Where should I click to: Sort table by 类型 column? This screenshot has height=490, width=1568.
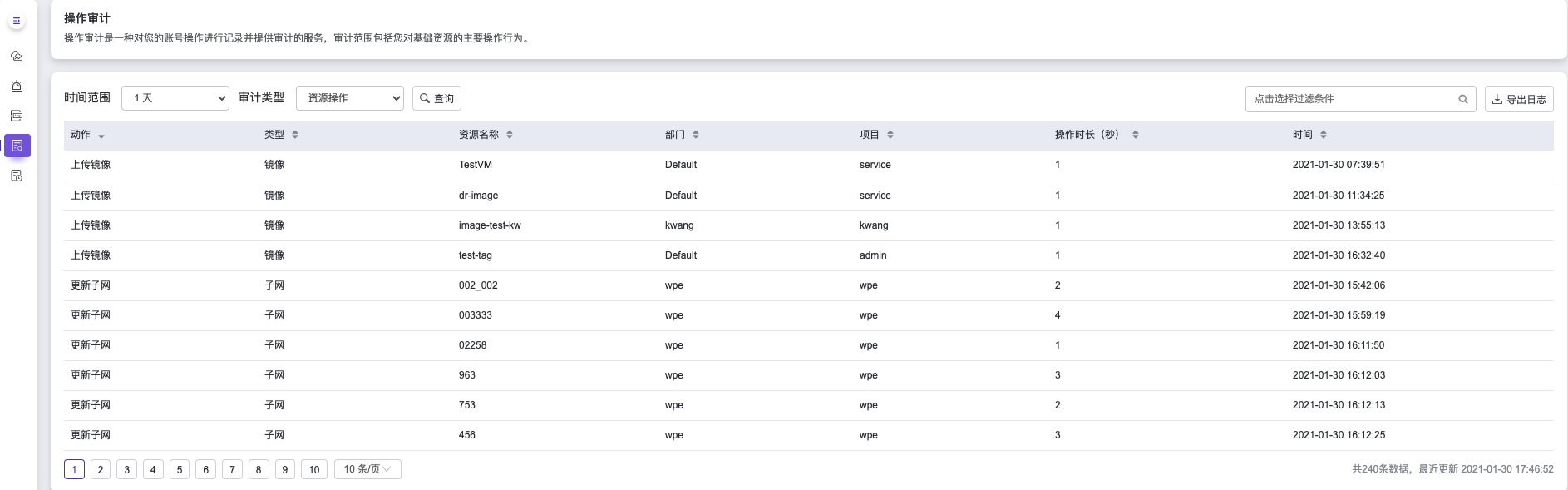point(295,135)
